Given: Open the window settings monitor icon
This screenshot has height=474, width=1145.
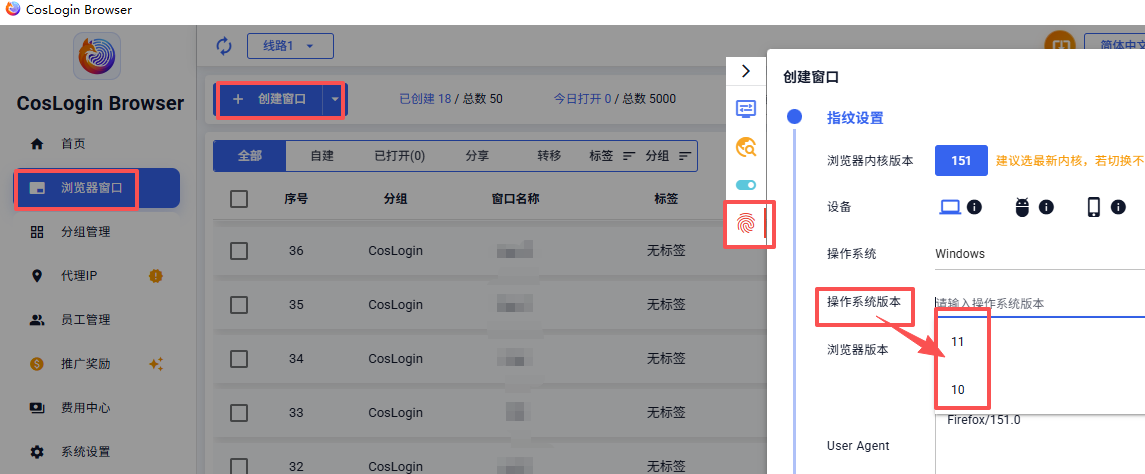Looking at the screenshot, I should pyautogui.click(x=746, y=109).
